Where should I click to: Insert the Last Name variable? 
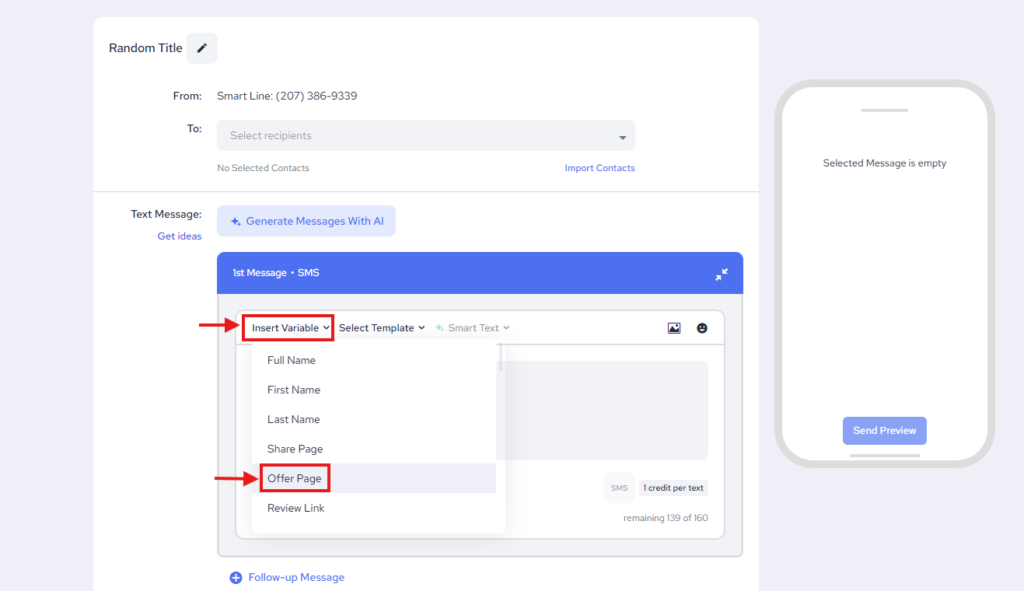pyautogui.click(x=293, y=419)
